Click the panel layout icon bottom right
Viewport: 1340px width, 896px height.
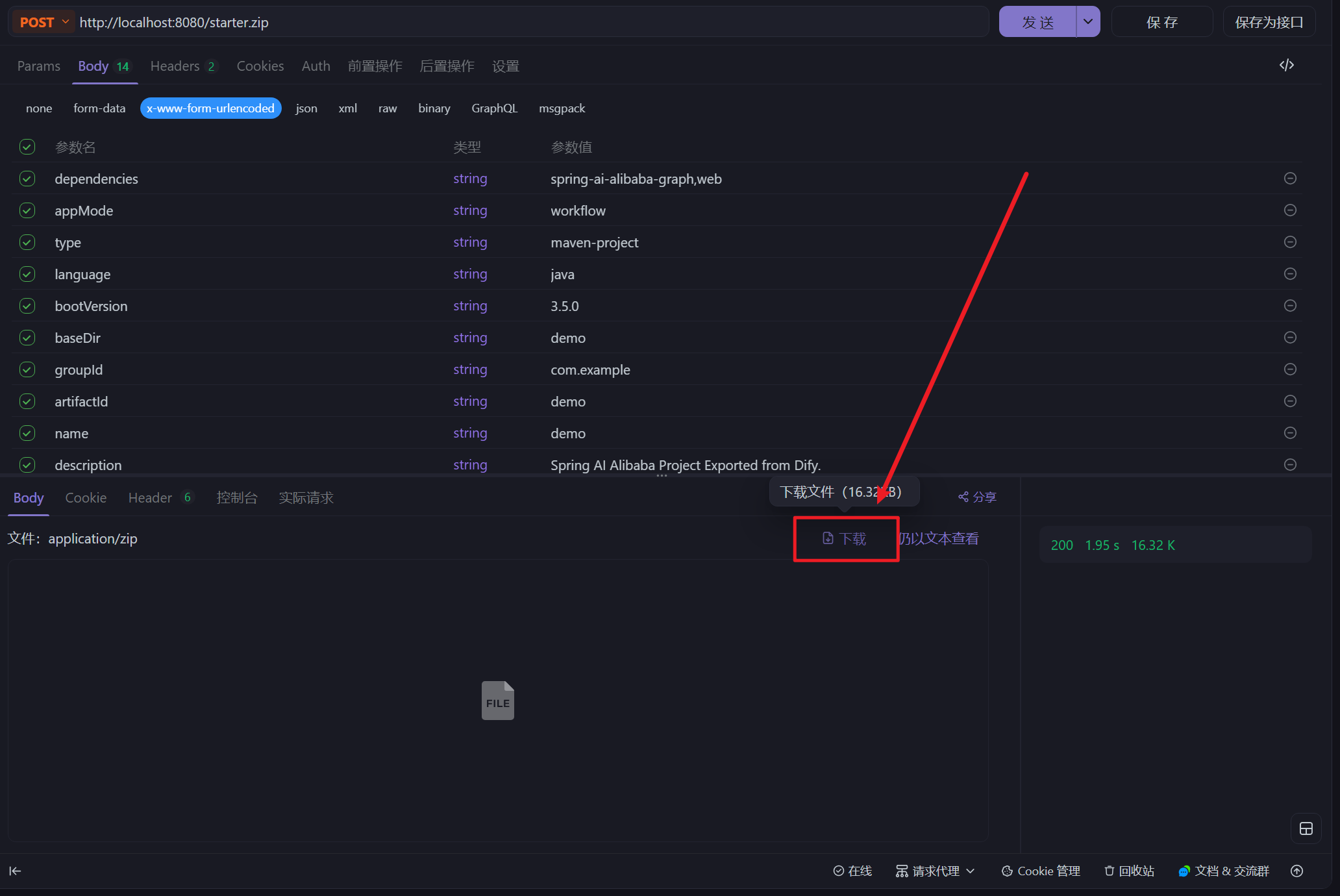1306,828
